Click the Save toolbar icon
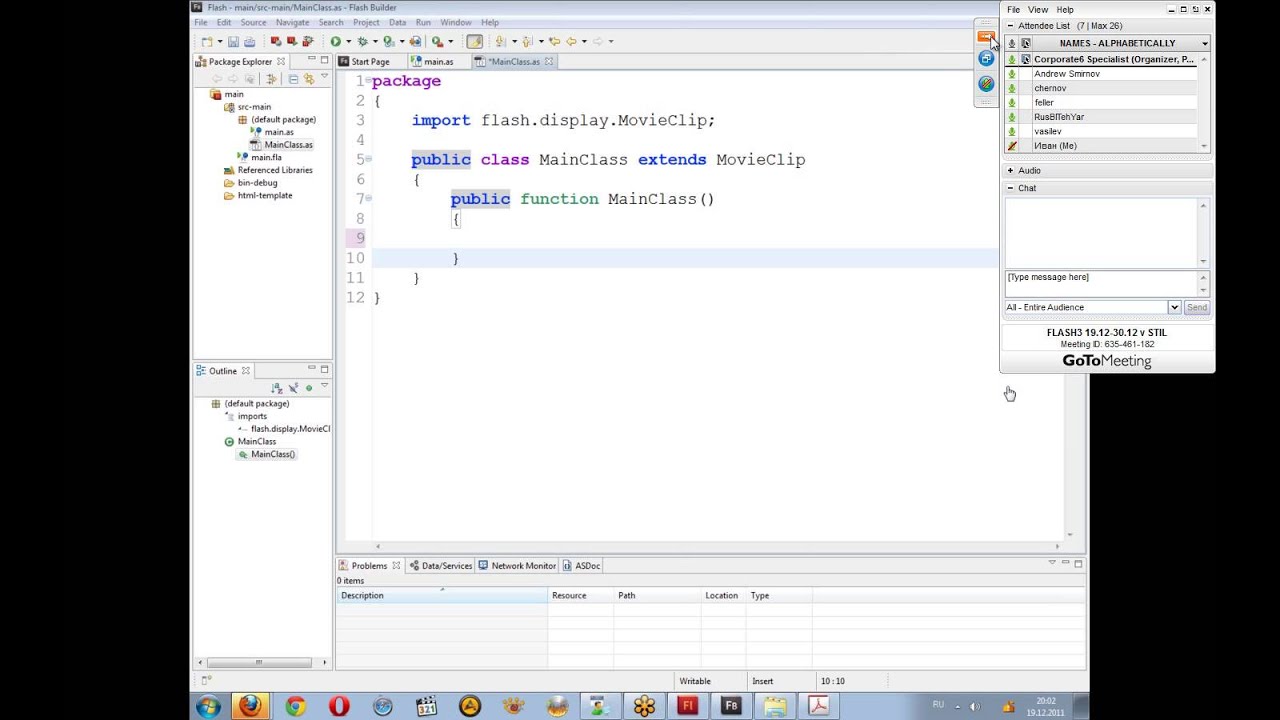Image resolution: width=1280 pixels, height=720 pixels. point(233,41)
